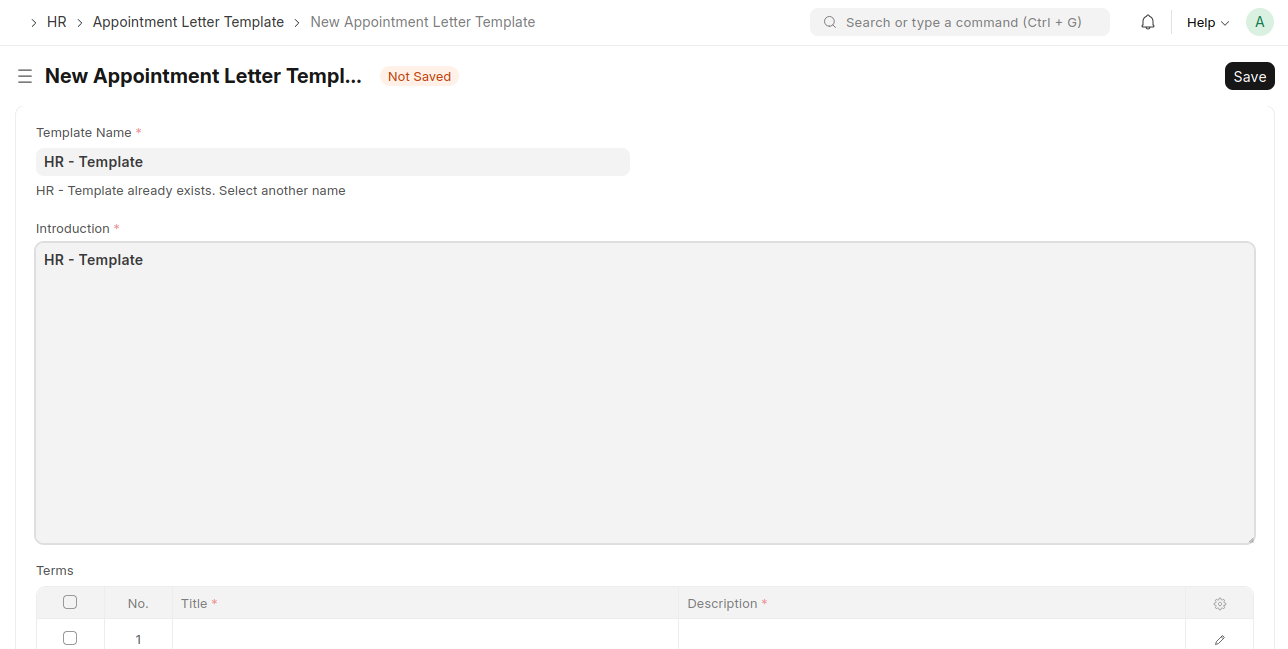Click the Description cell in row 1
The width and height of the screenshot is (1288, 649).
931,638
